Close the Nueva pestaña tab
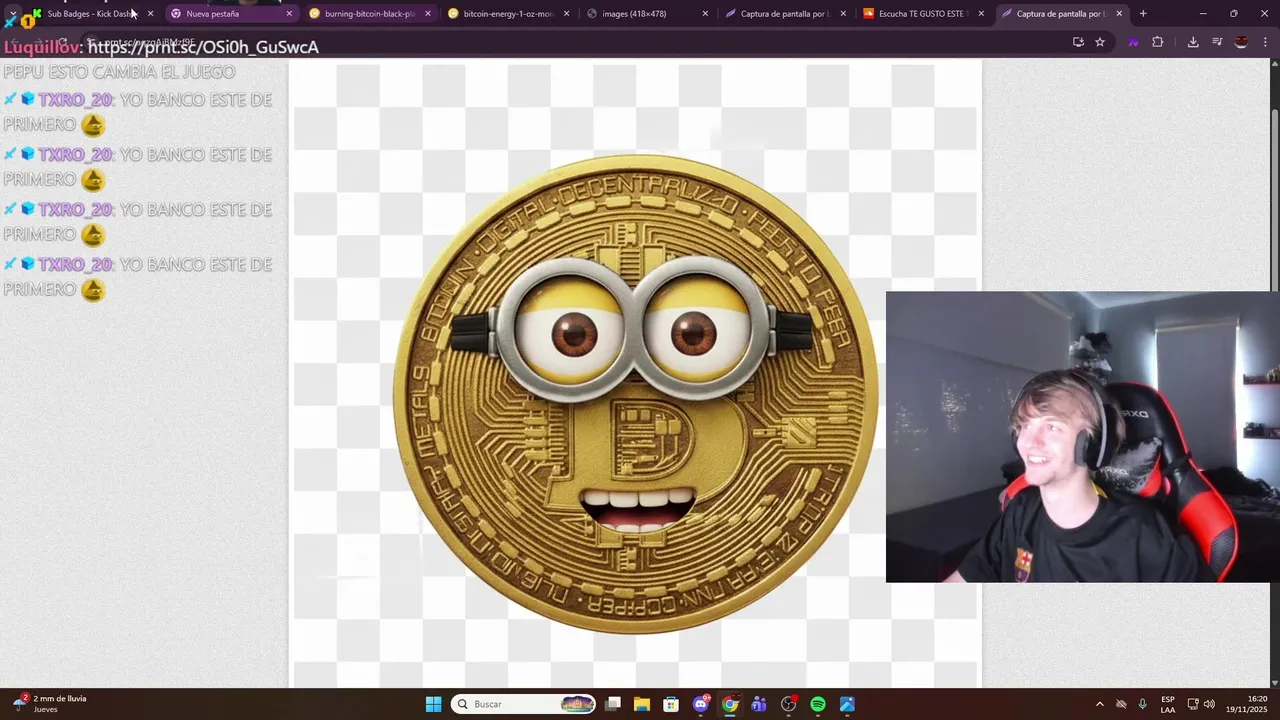 (289, 14)
